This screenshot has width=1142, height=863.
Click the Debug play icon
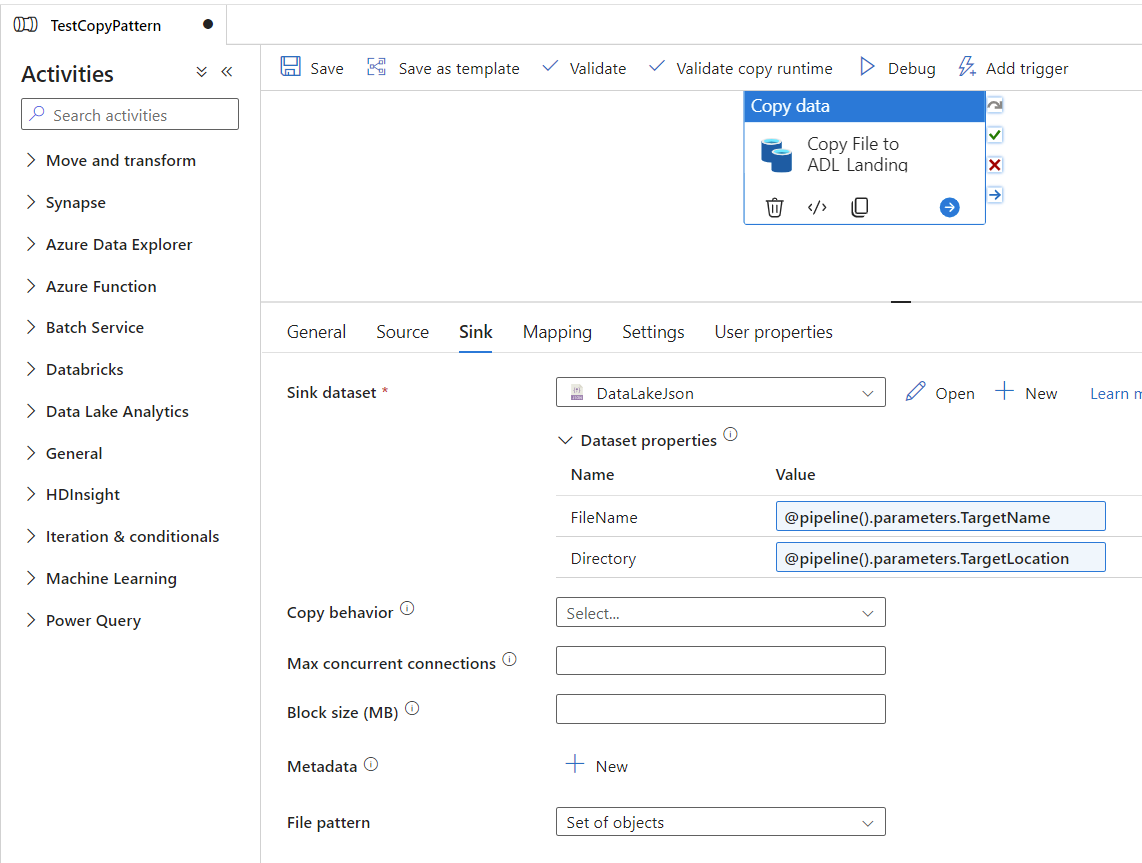pyautogui.click(x=867, y=67)
